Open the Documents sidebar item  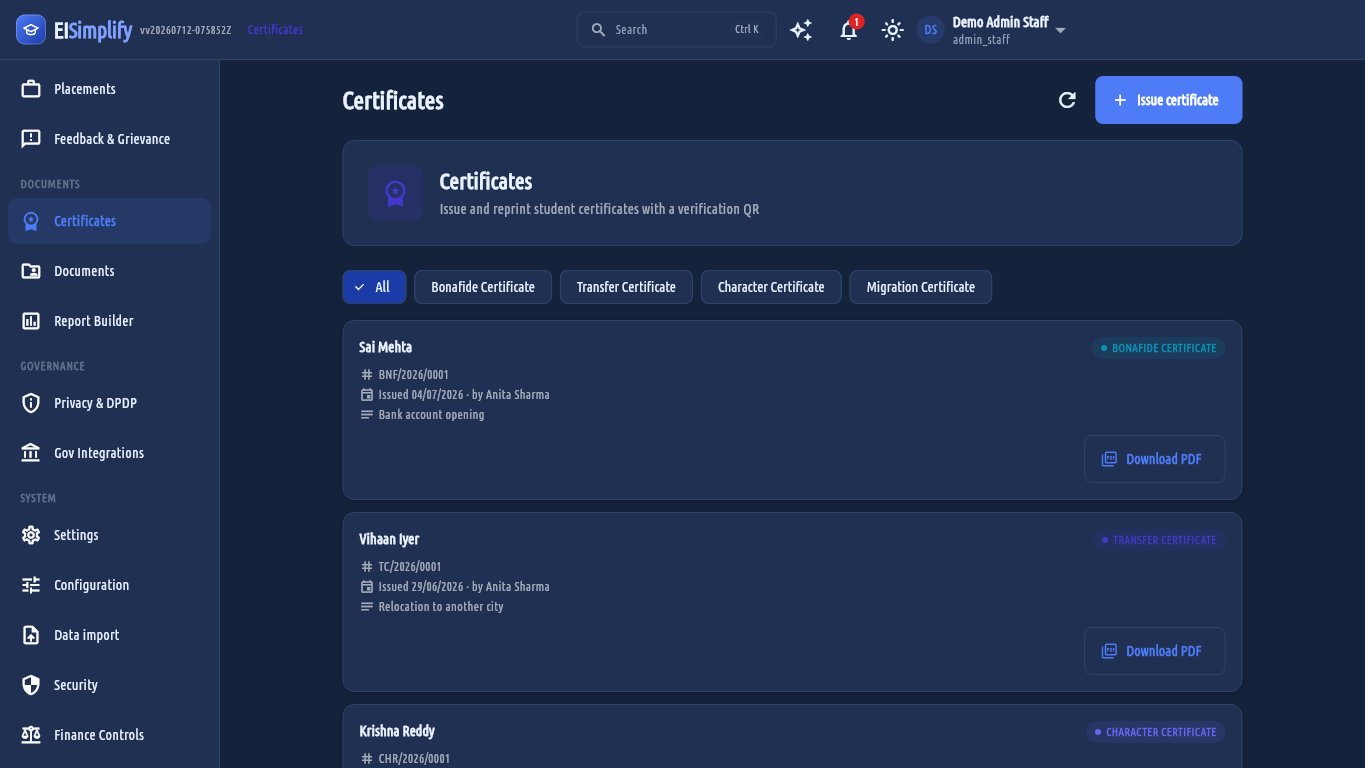[109, 271]
